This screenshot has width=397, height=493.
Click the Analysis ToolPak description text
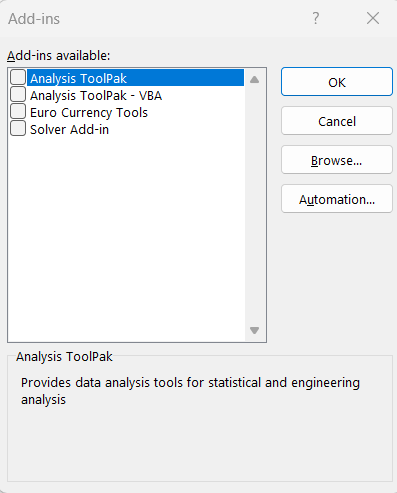pos(190,391)
